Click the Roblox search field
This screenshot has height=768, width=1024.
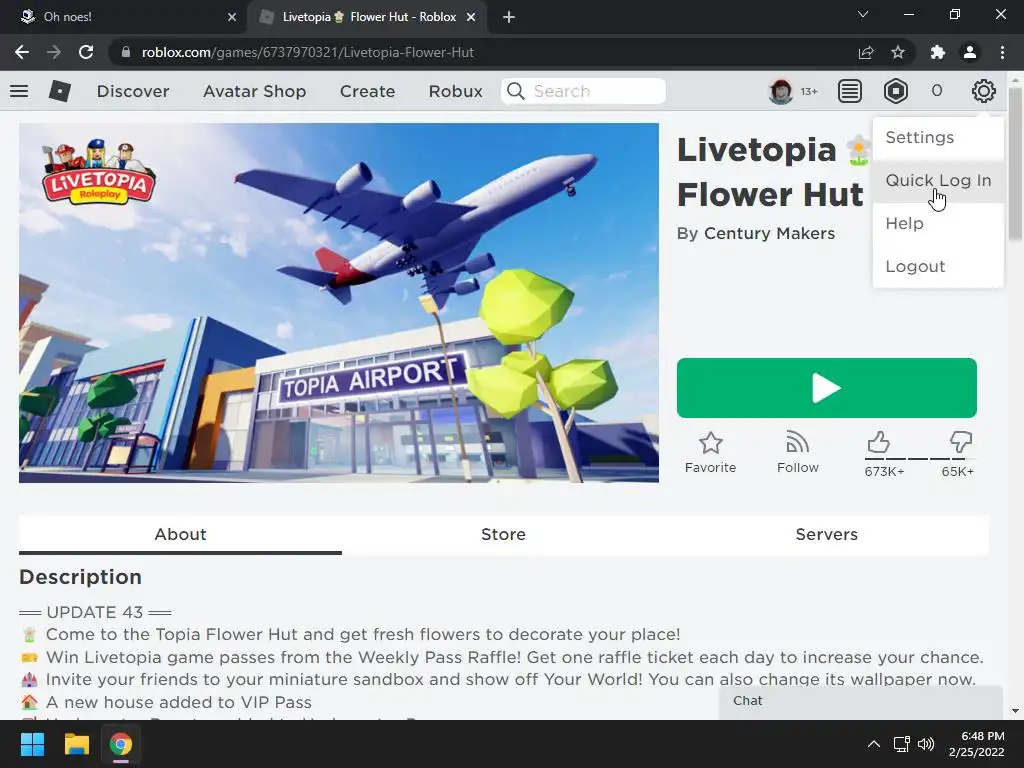tap(583, 91)
